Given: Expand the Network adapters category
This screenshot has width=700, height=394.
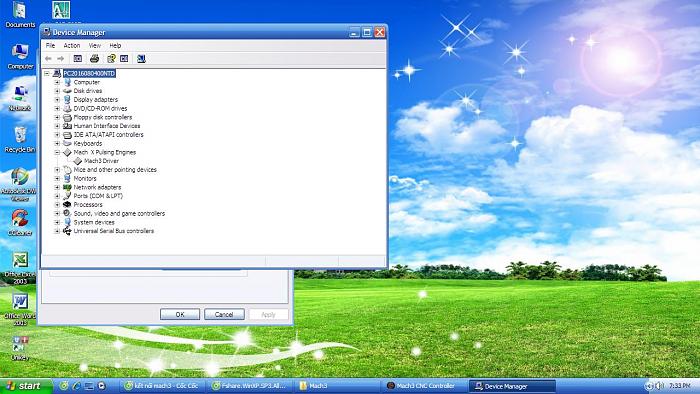Looking at the screenshot, I should point(57,187).
